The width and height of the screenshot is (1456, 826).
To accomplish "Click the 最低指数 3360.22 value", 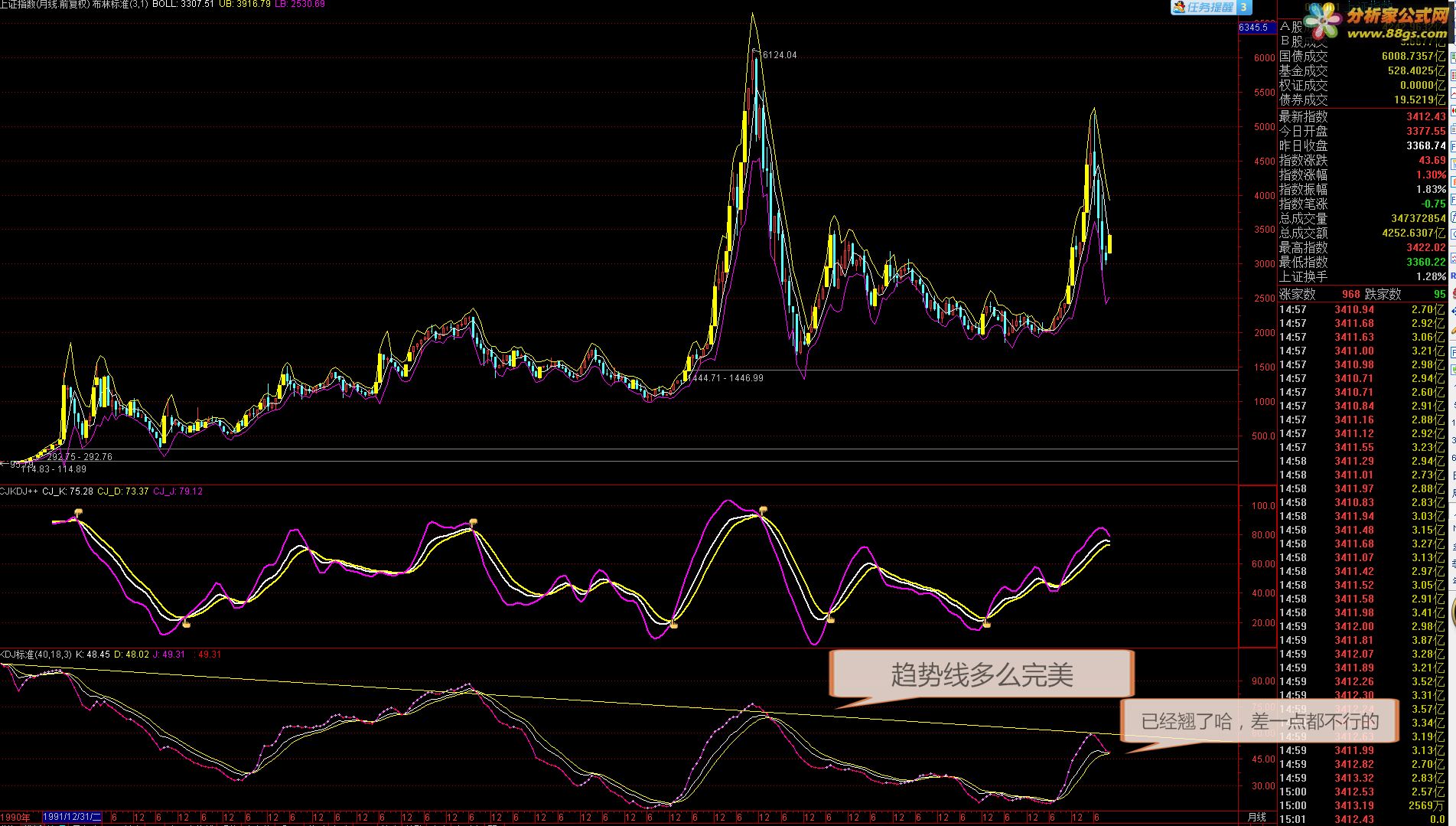I will (x=1425, y=262).
